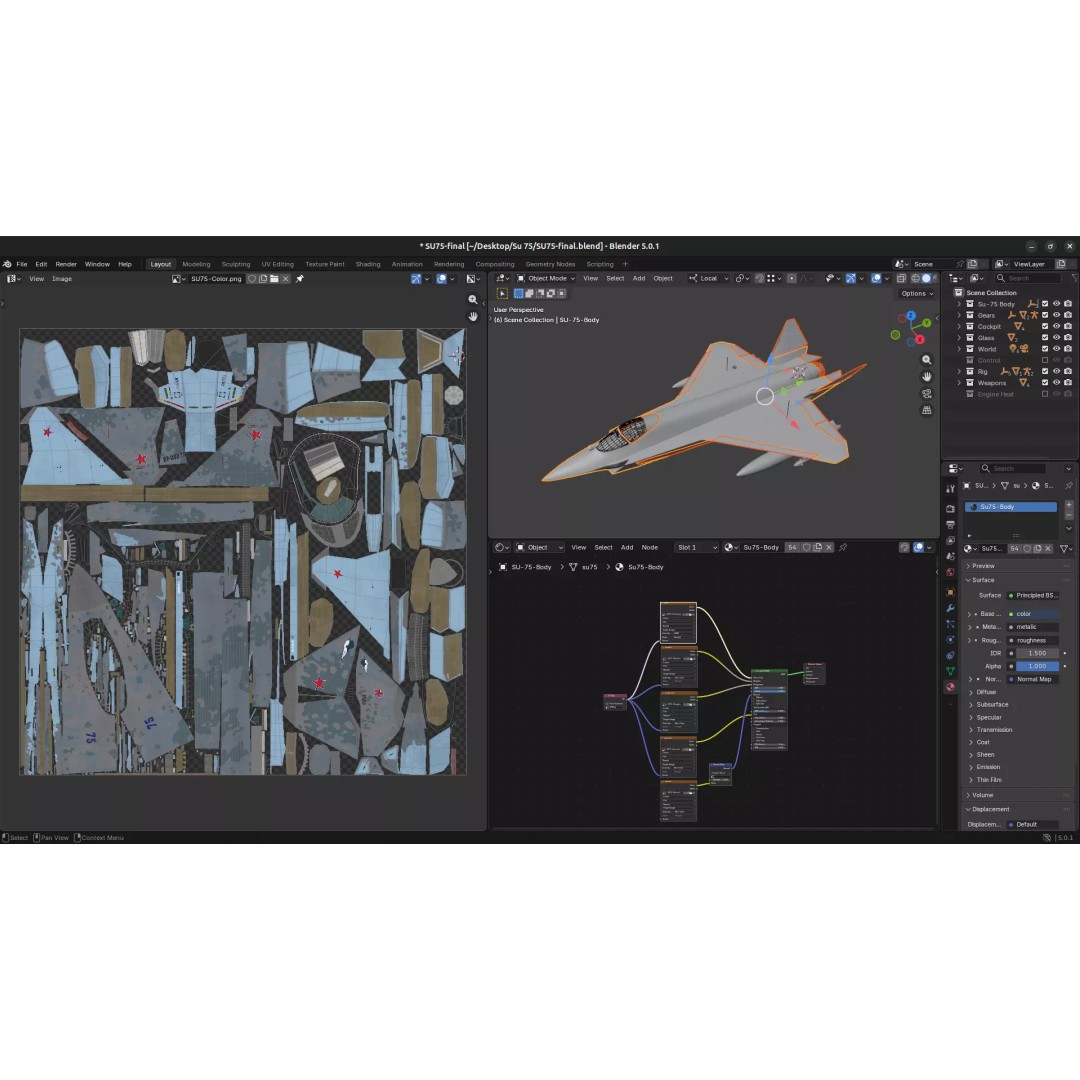Image resolution: width=1080 pixels, height=1080 pixels.
Task: Click the Displacement Default field
Action: (1032, 824)
